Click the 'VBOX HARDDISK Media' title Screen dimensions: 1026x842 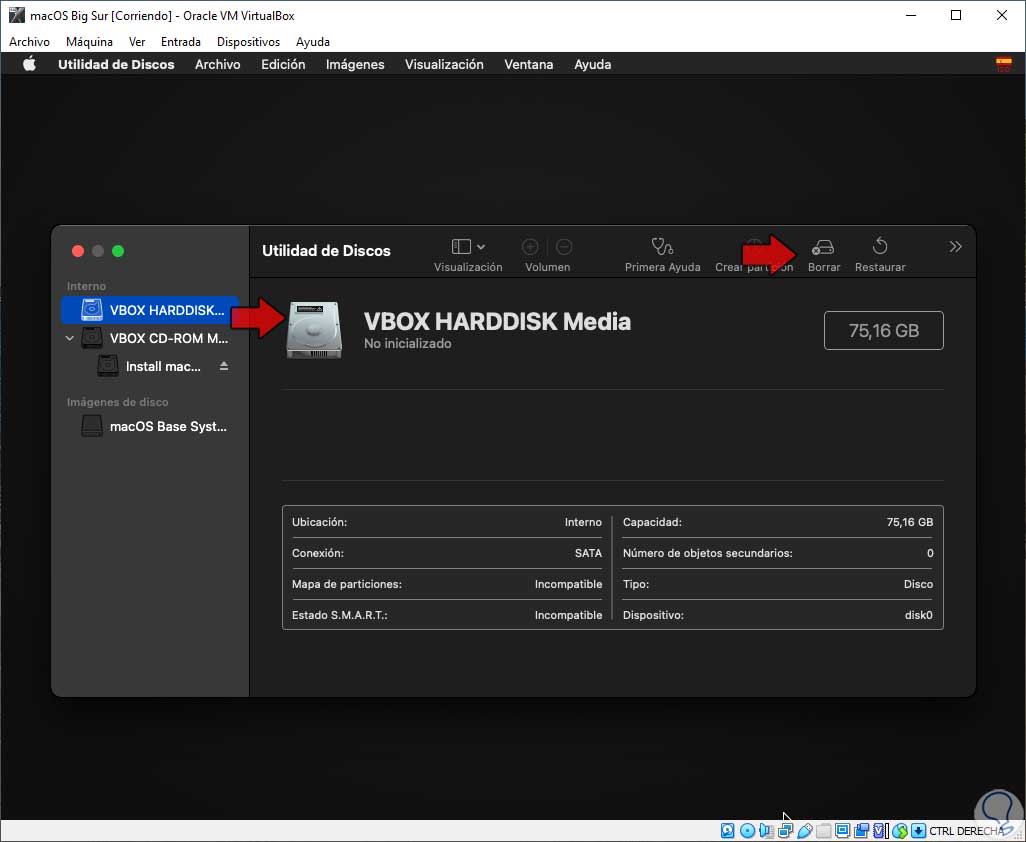click(497, 321)
